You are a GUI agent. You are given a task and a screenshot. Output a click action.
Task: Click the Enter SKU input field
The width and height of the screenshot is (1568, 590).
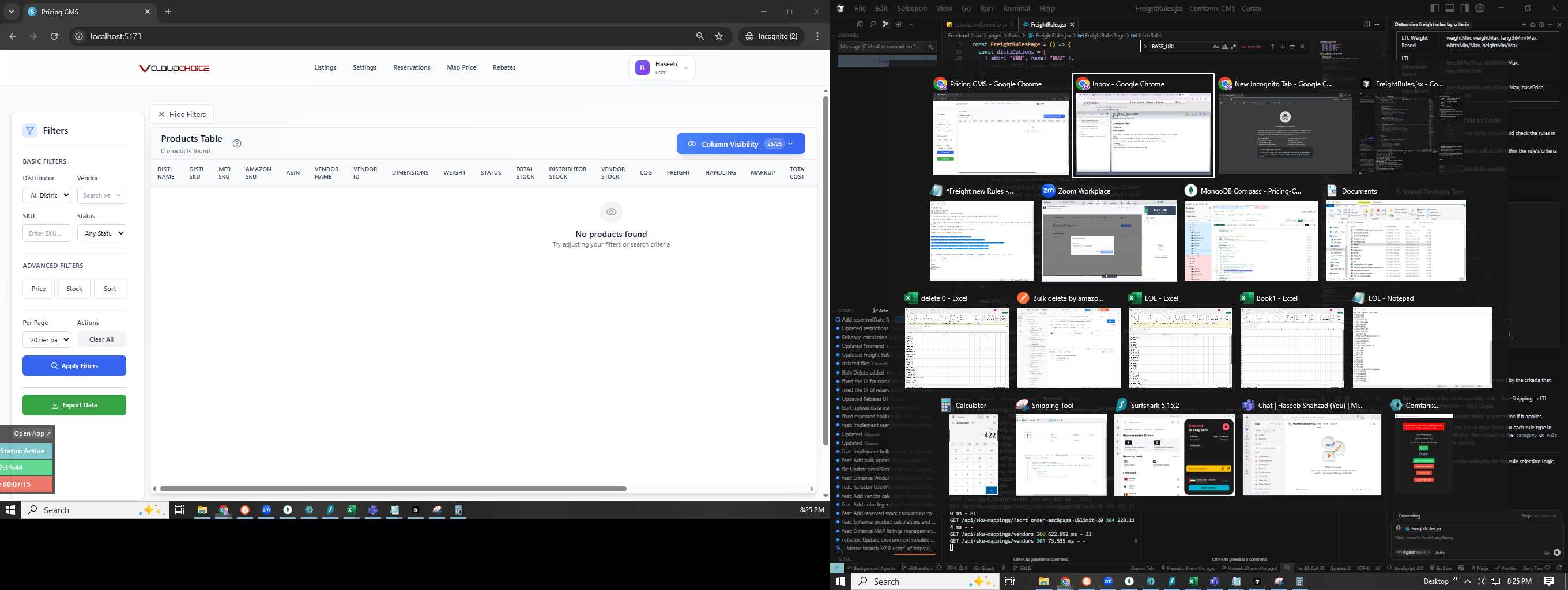point(47,233)
